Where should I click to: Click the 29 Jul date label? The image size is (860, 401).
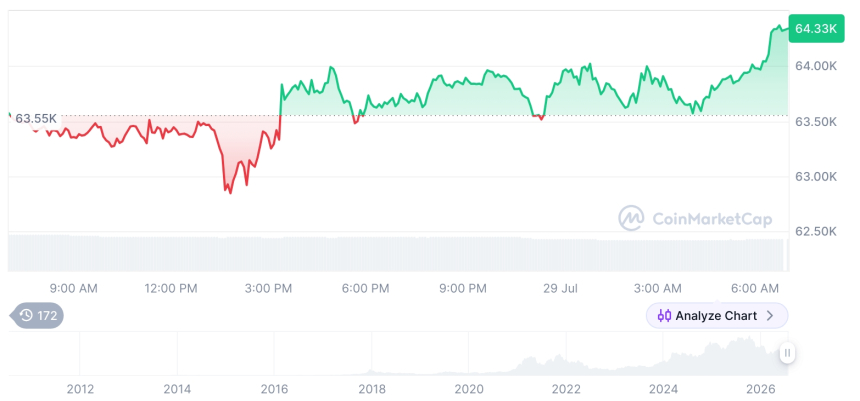[x=560, y=288]
